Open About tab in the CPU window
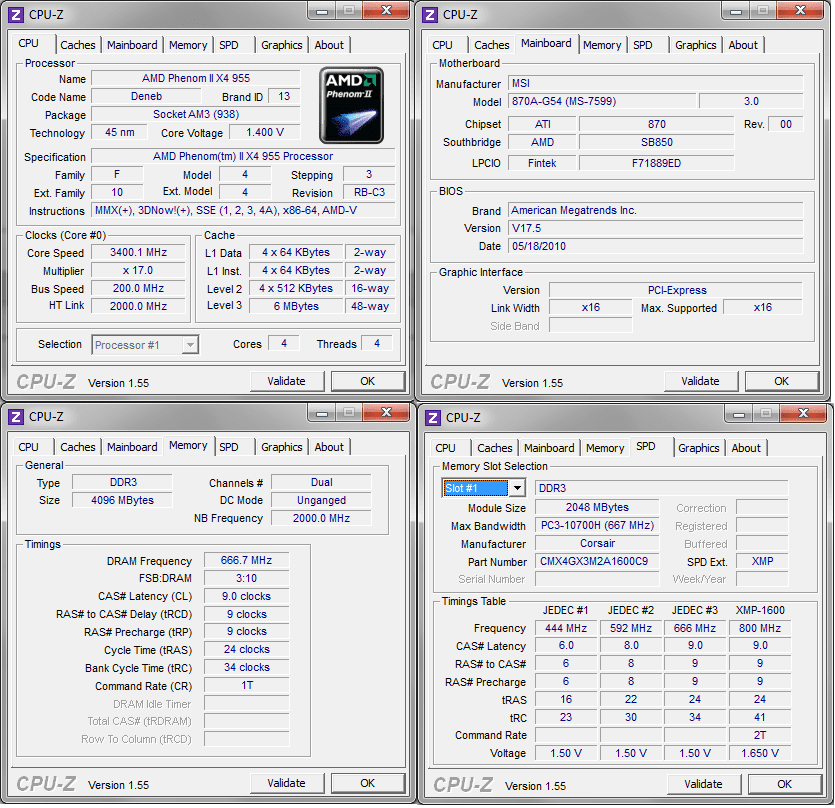This screenshot has width=835, height=808. [x=329, y=45]
